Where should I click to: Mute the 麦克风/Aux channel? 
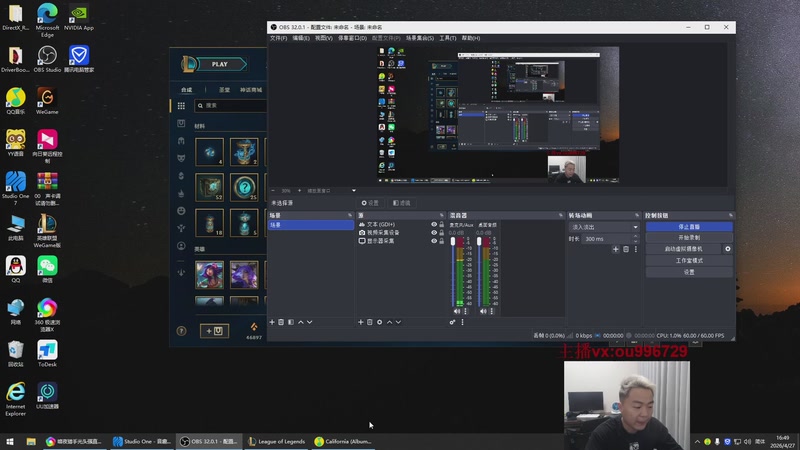[x=457, y=311]
